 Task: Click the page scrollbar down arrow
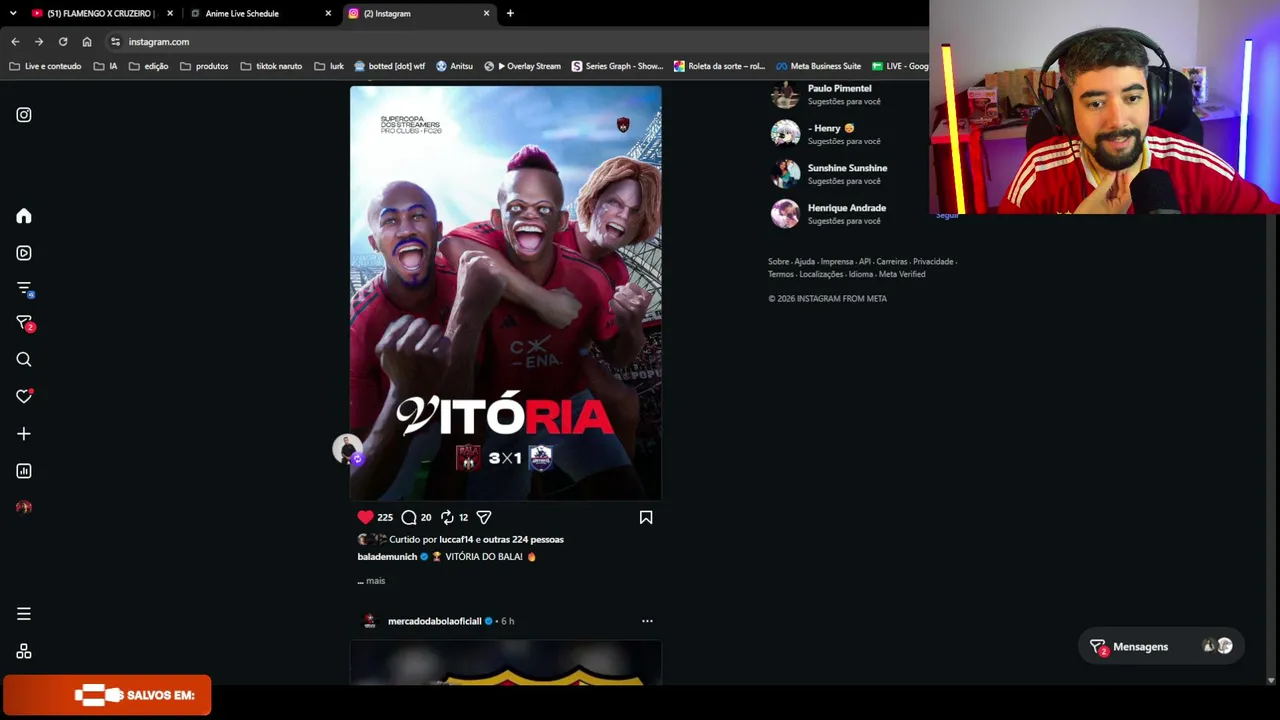point(1271,680)
